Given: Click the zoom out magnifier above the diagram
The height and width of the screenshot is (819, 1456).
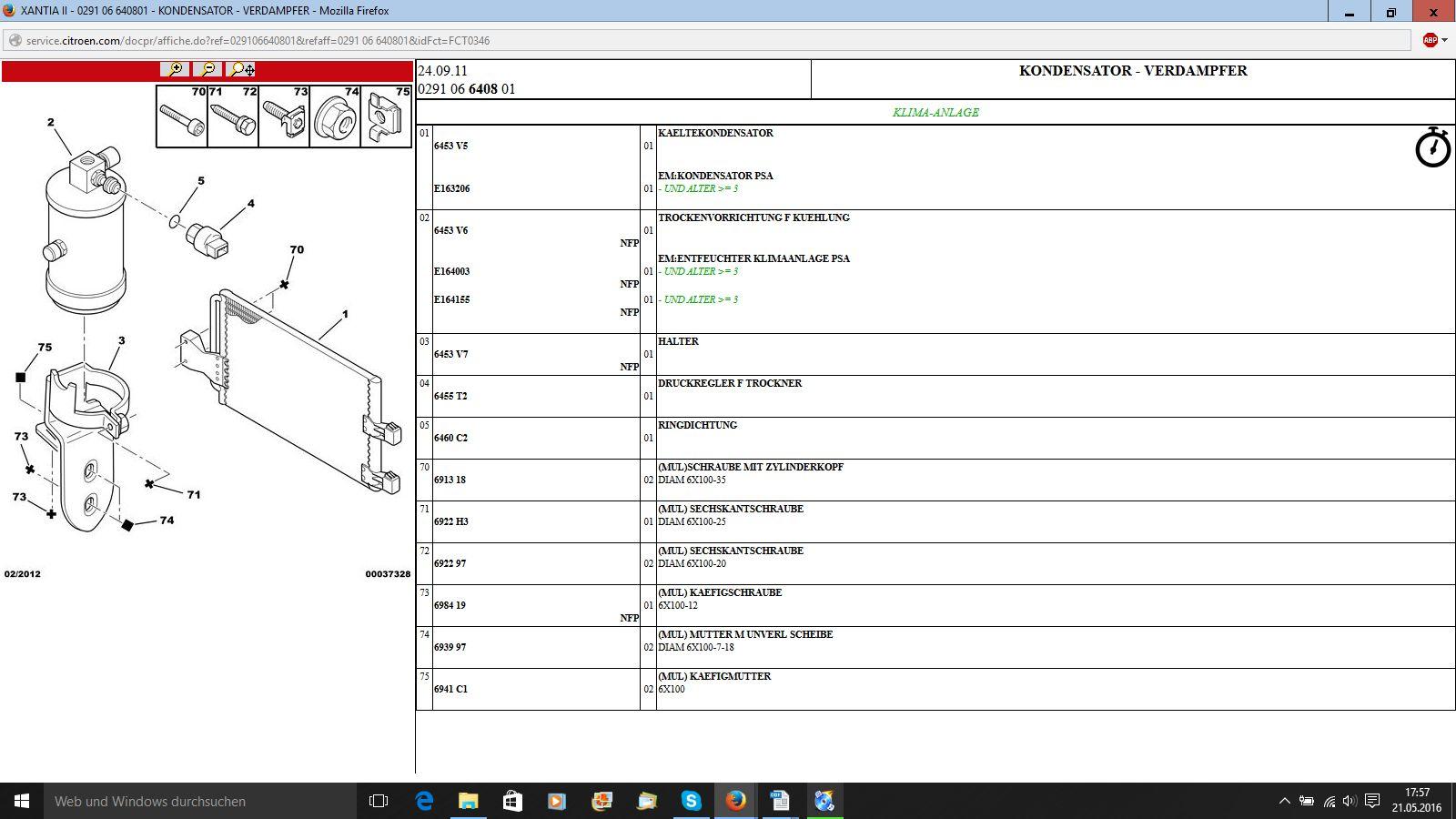Looking at the screenshot, I should coord(207,69).
